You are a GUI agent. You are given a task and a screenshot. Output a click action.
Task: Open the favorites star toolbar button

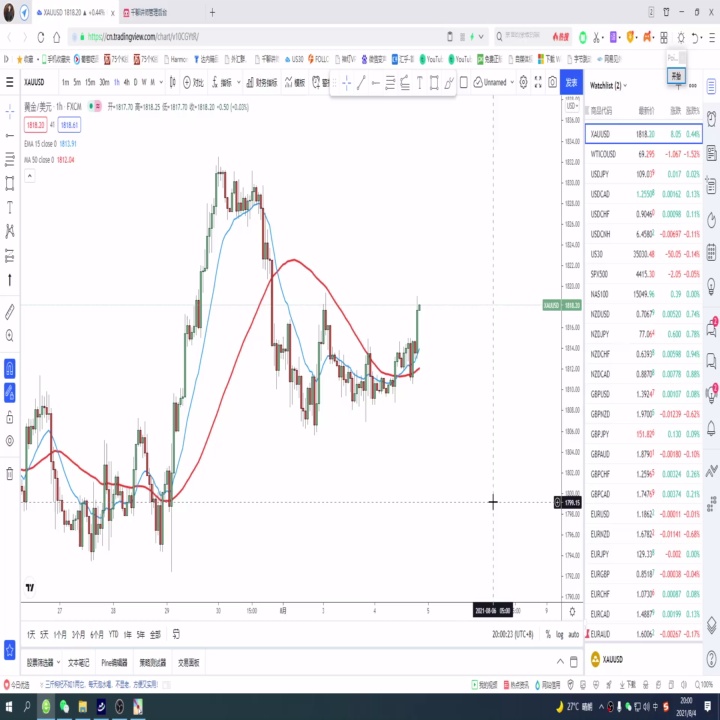(x=9, y=650)
